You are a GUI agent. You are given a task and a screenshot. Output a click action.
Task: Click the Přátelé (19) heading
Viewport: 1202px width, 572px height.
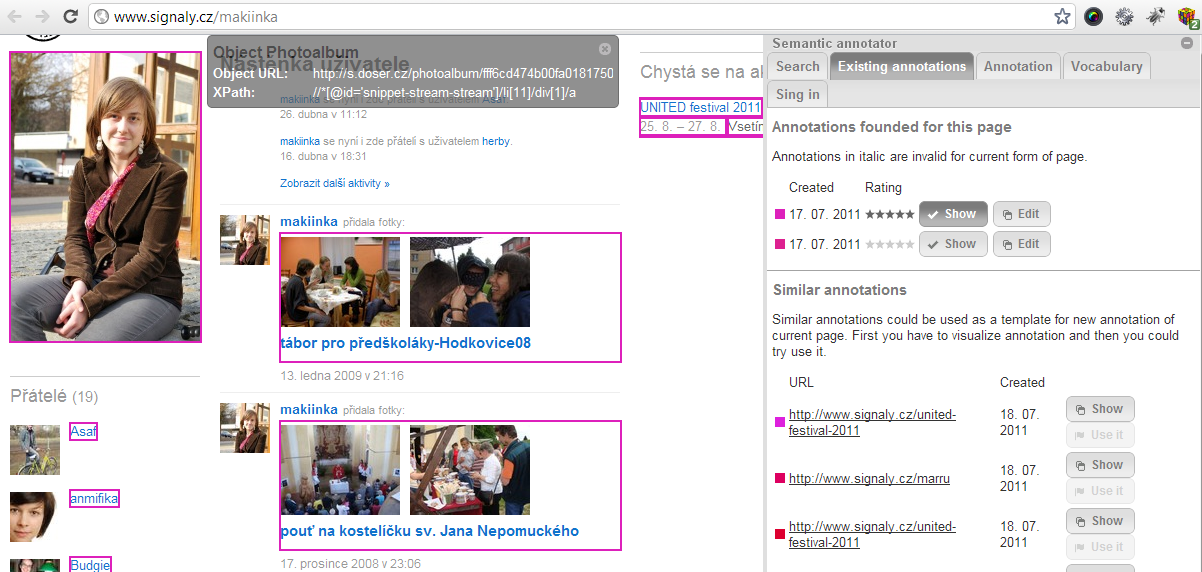point(54,396)
